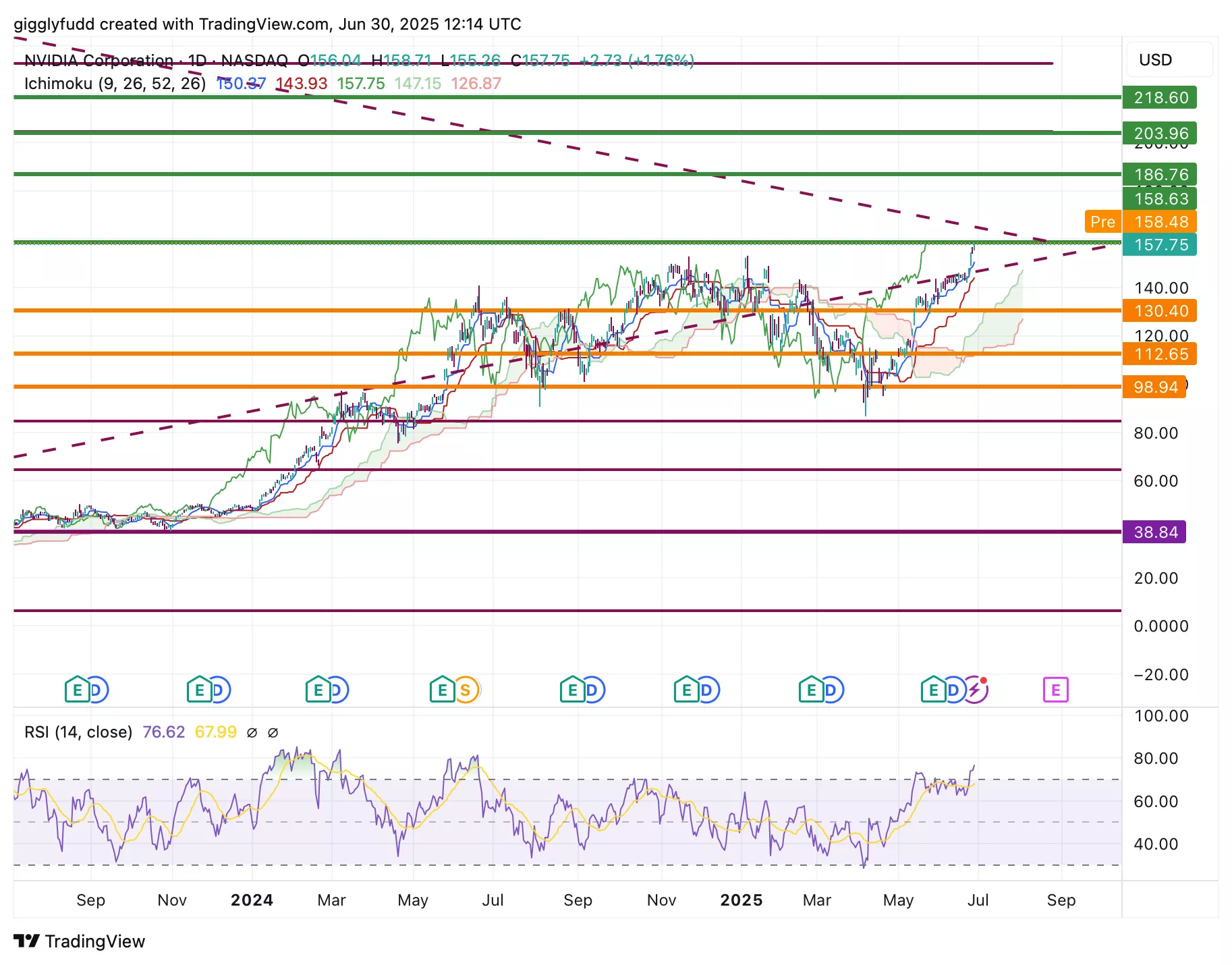
Task: Select the RSI (14, close) indicator legend
Action: click(x=78, y=732)
